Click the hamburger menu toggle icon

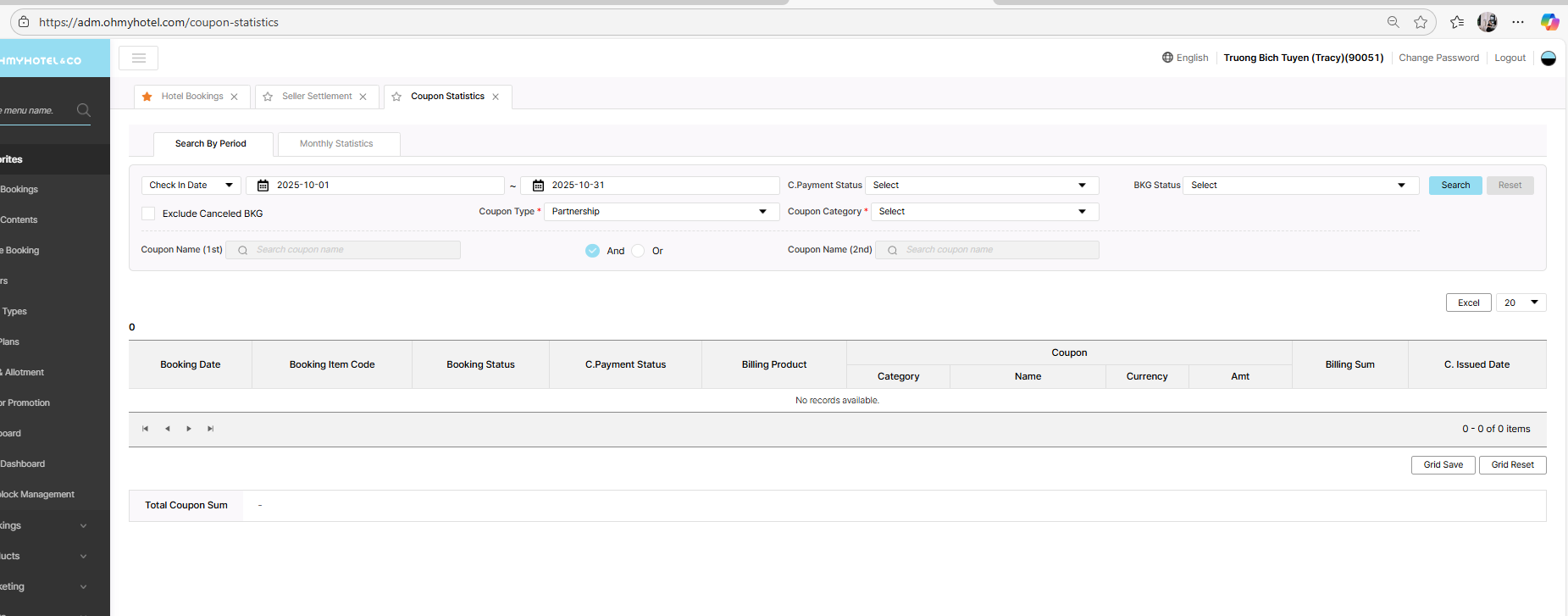coord(138,58)
